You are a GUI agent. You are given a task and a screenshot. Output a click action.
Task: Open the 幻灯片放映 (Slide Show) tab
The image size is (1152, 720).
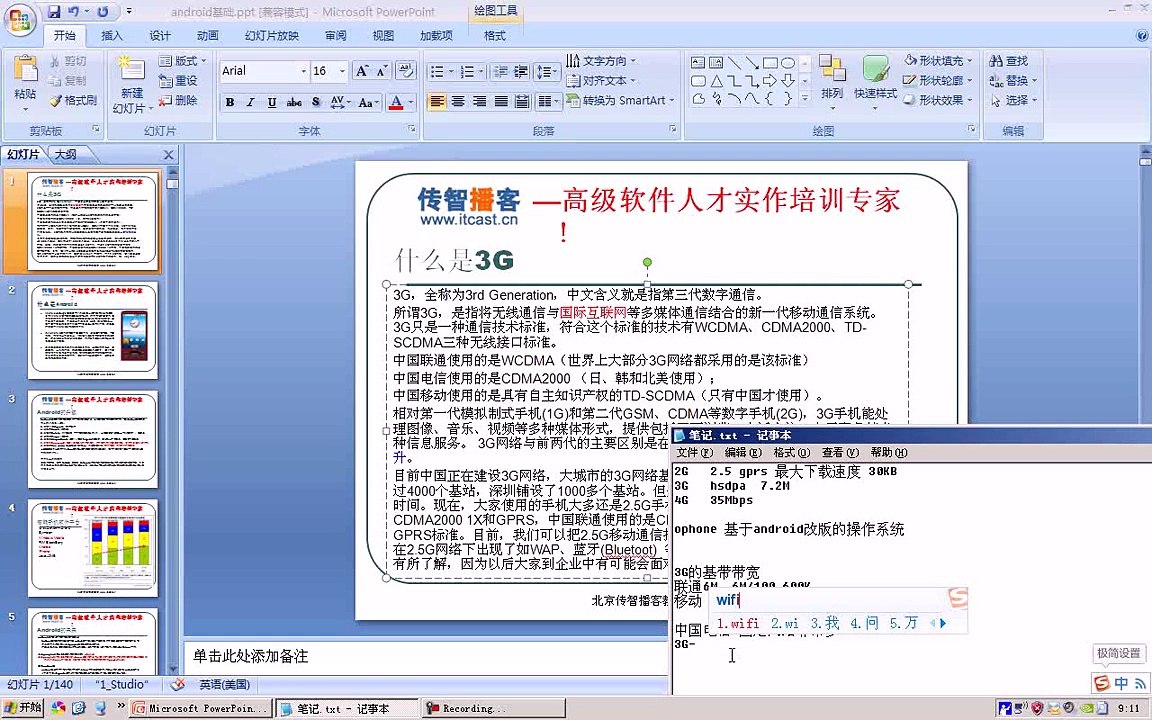272,35
